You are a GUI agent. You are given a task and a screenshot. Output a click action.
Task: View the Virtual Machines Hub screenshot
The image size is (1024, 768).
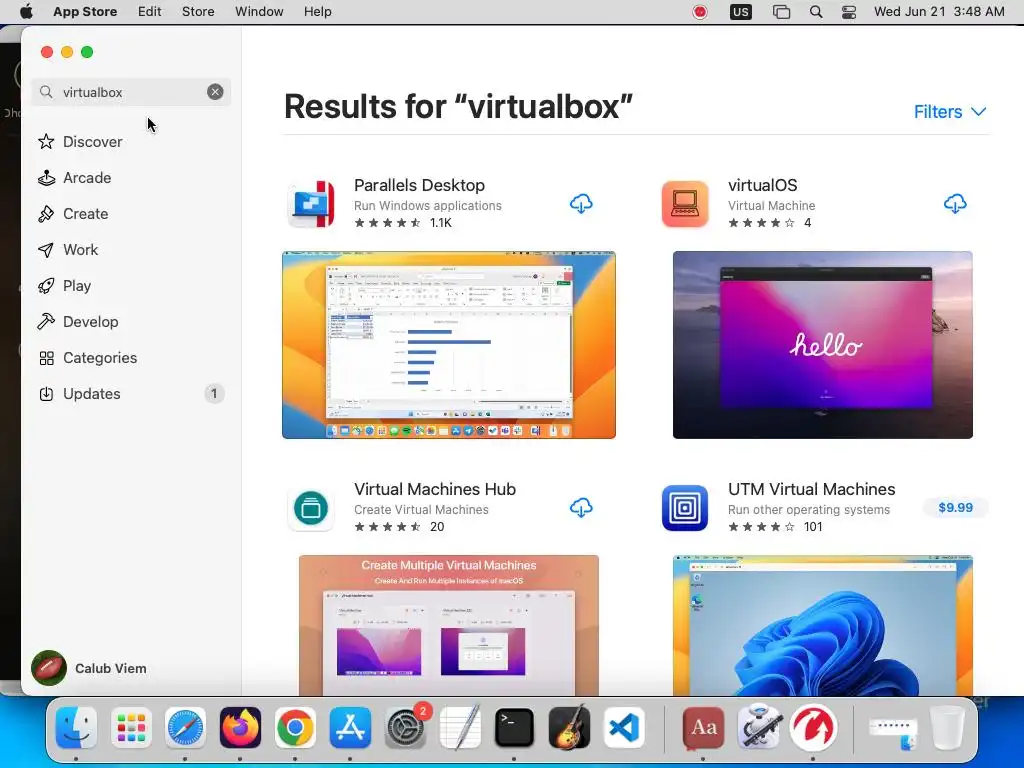point(449,625)
